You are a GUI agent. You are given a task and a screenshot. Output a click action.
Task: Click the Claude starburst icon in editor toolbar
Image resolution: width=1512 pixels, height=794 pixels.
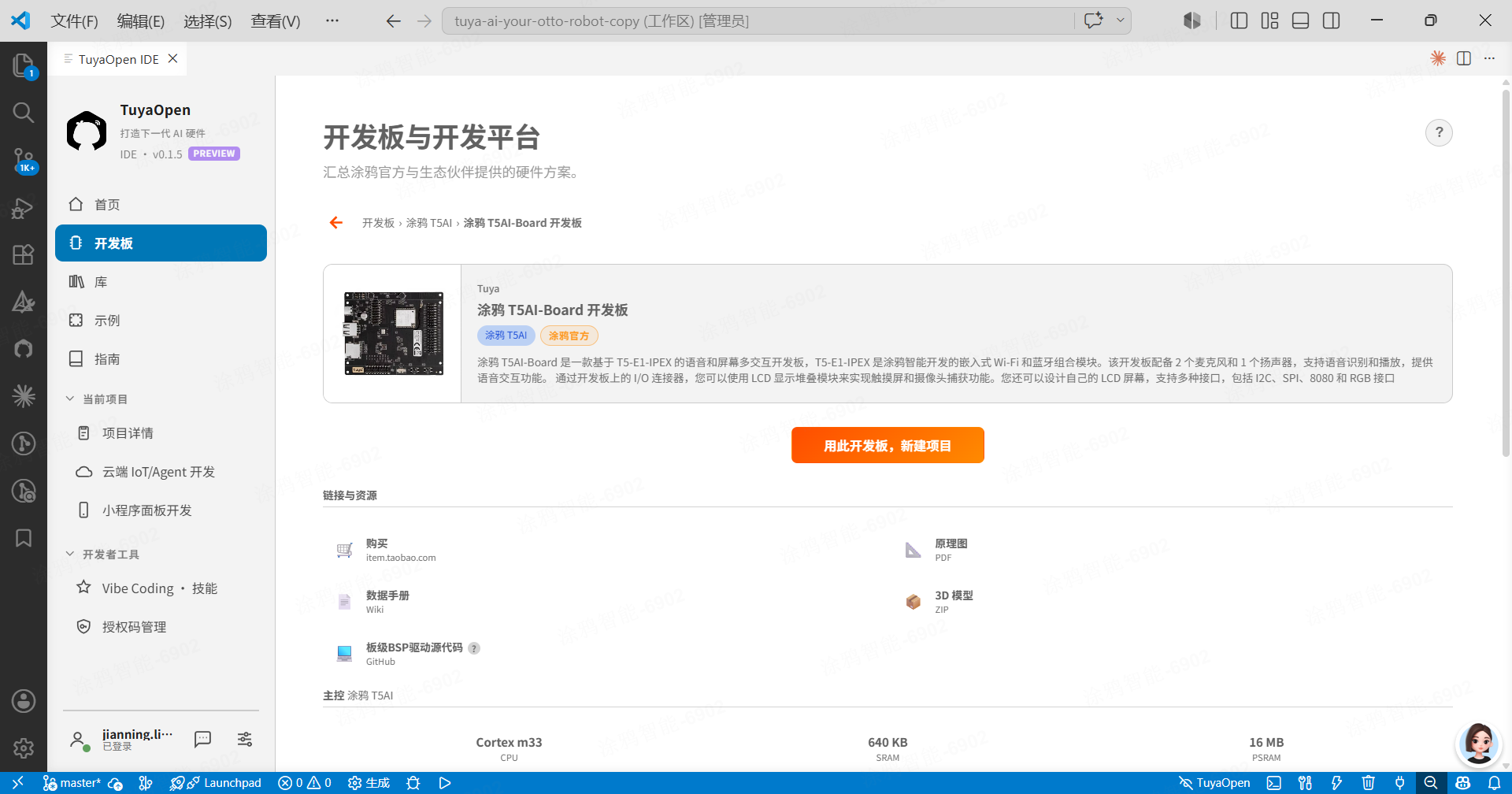1438,58
